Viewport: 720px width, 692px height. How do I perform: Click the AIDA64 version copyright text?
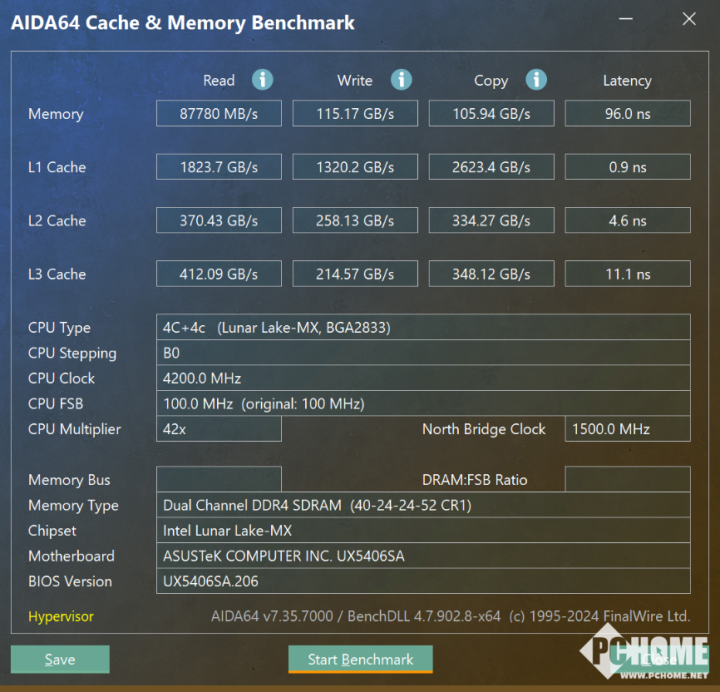pyautogui.click(x=450, y=616)
